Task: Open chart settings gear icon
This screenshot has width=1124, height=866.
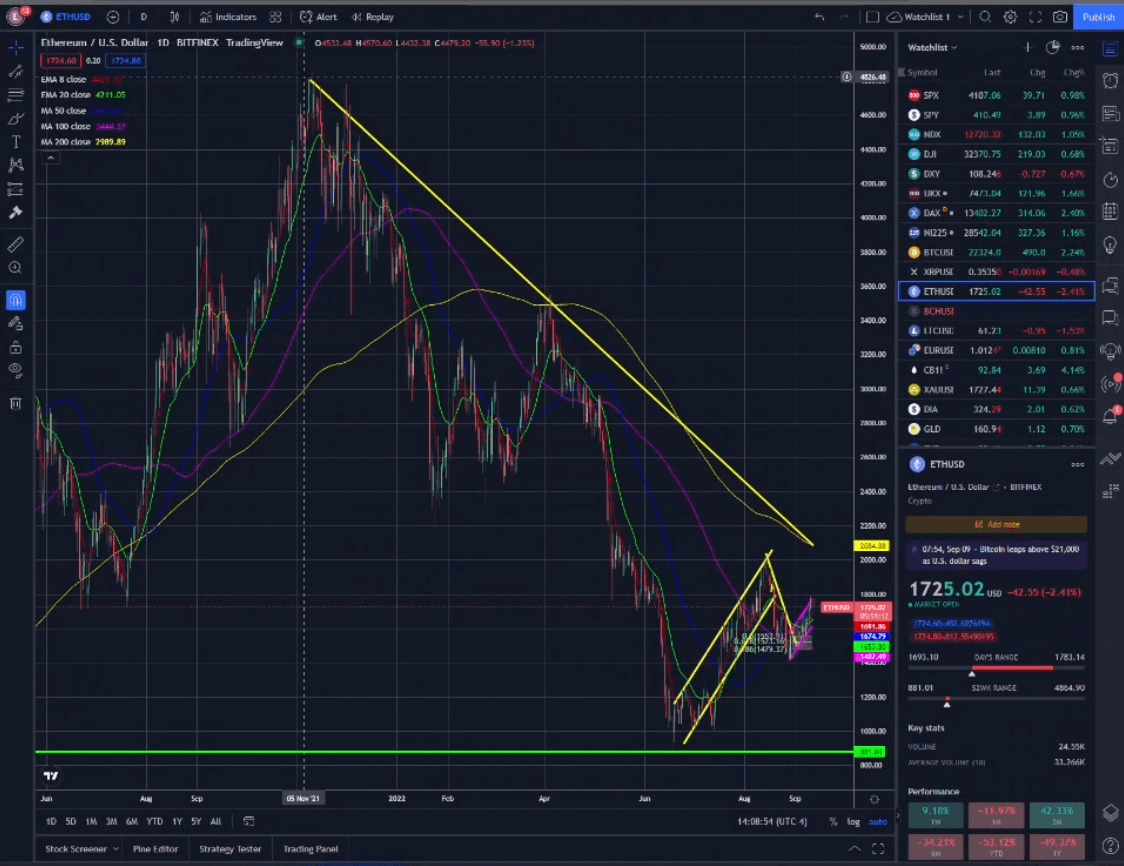Action: coord(1010,16)
